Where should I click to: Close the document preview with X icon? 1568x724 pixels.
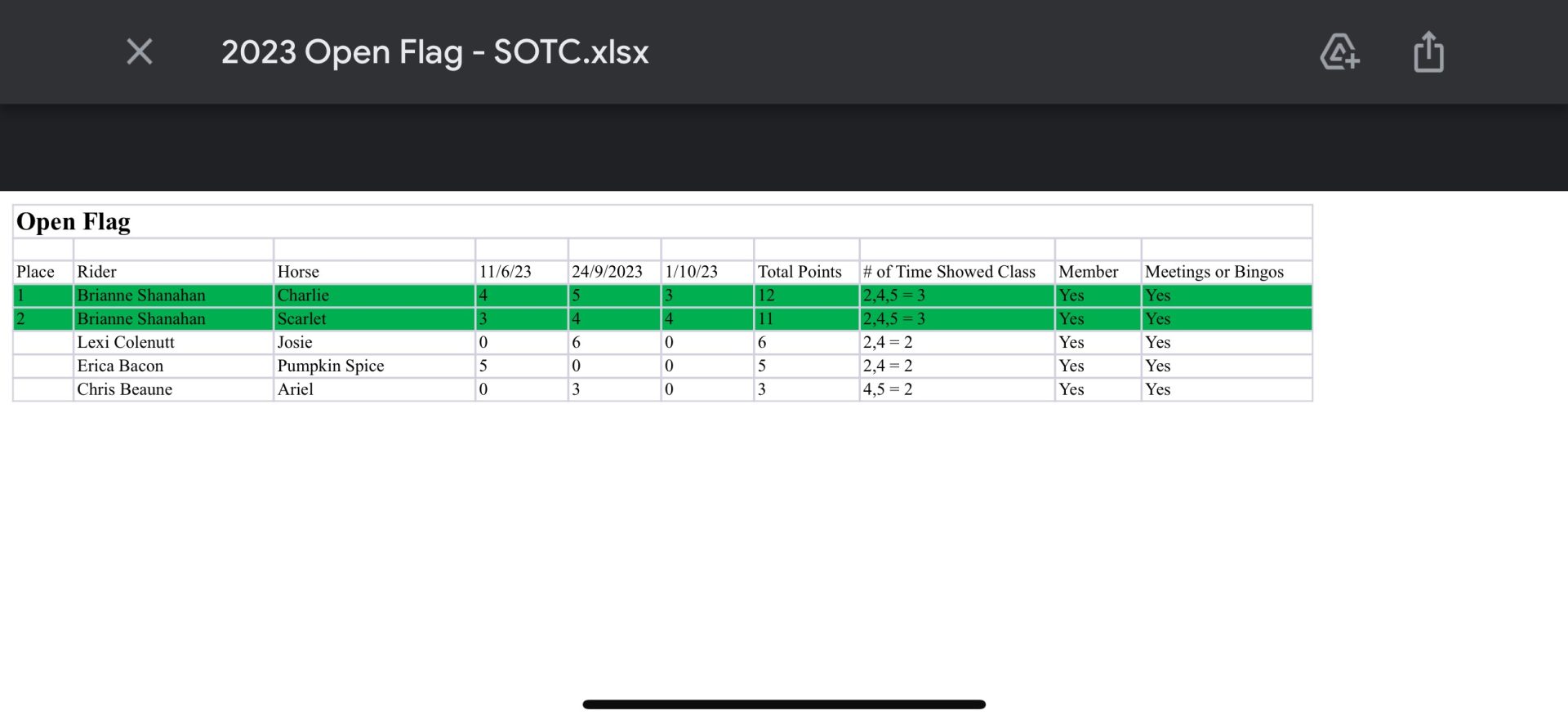pyautogui.click(x=140, y=52)
